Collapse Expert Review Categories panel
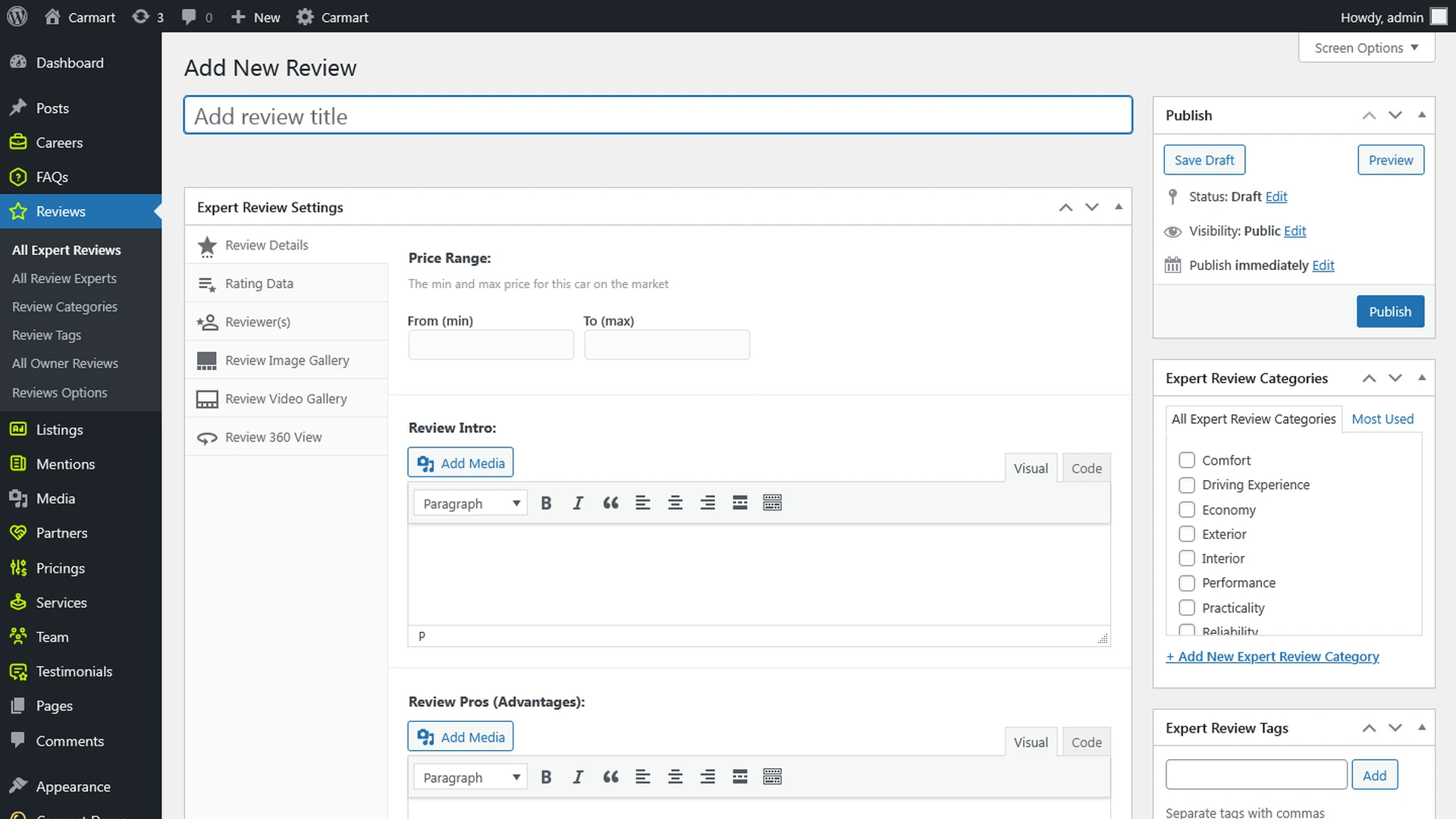 point(1422,378)
